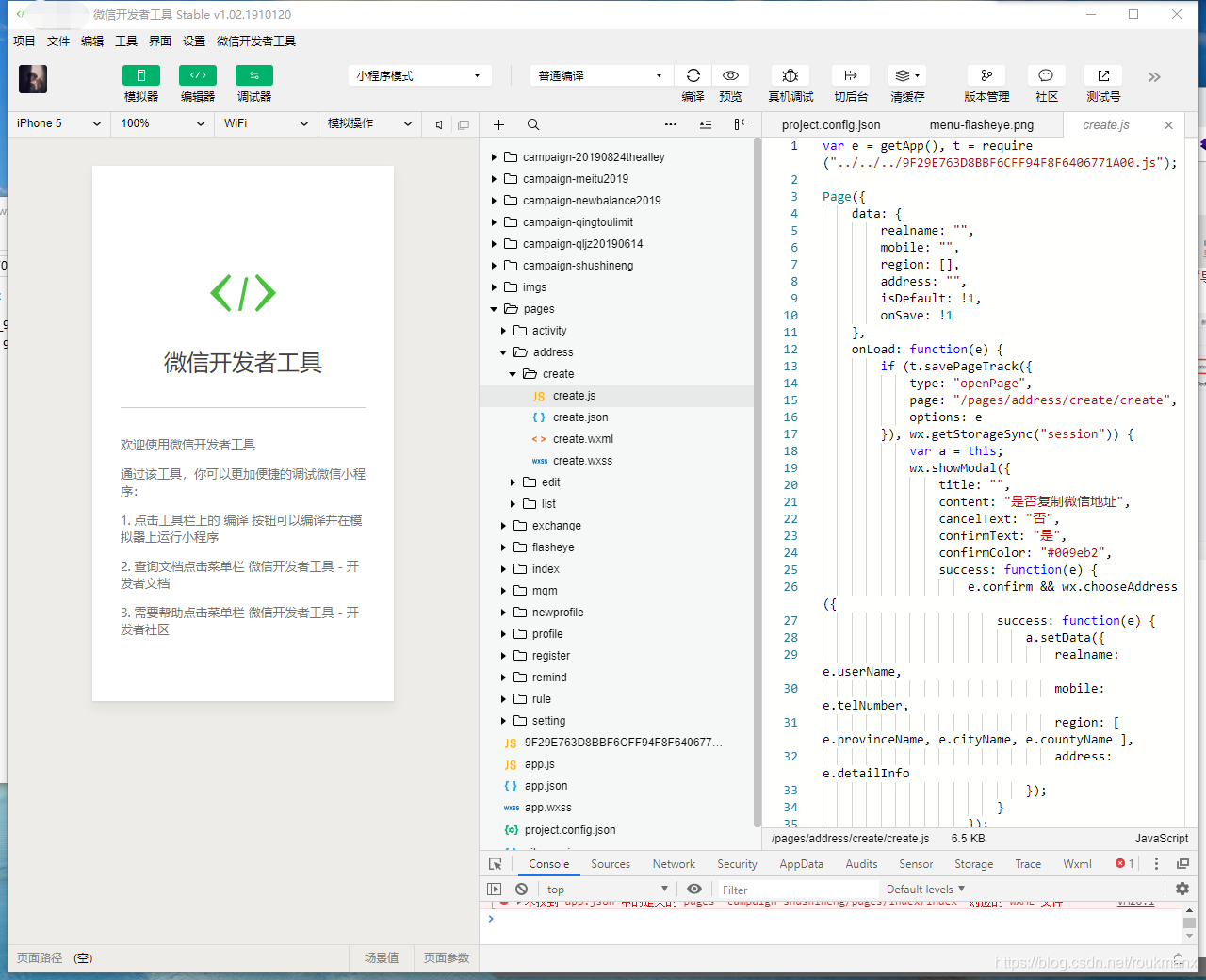Click the console Filter input field
This screenshot has width=1206, height=980.
(796, 890)
